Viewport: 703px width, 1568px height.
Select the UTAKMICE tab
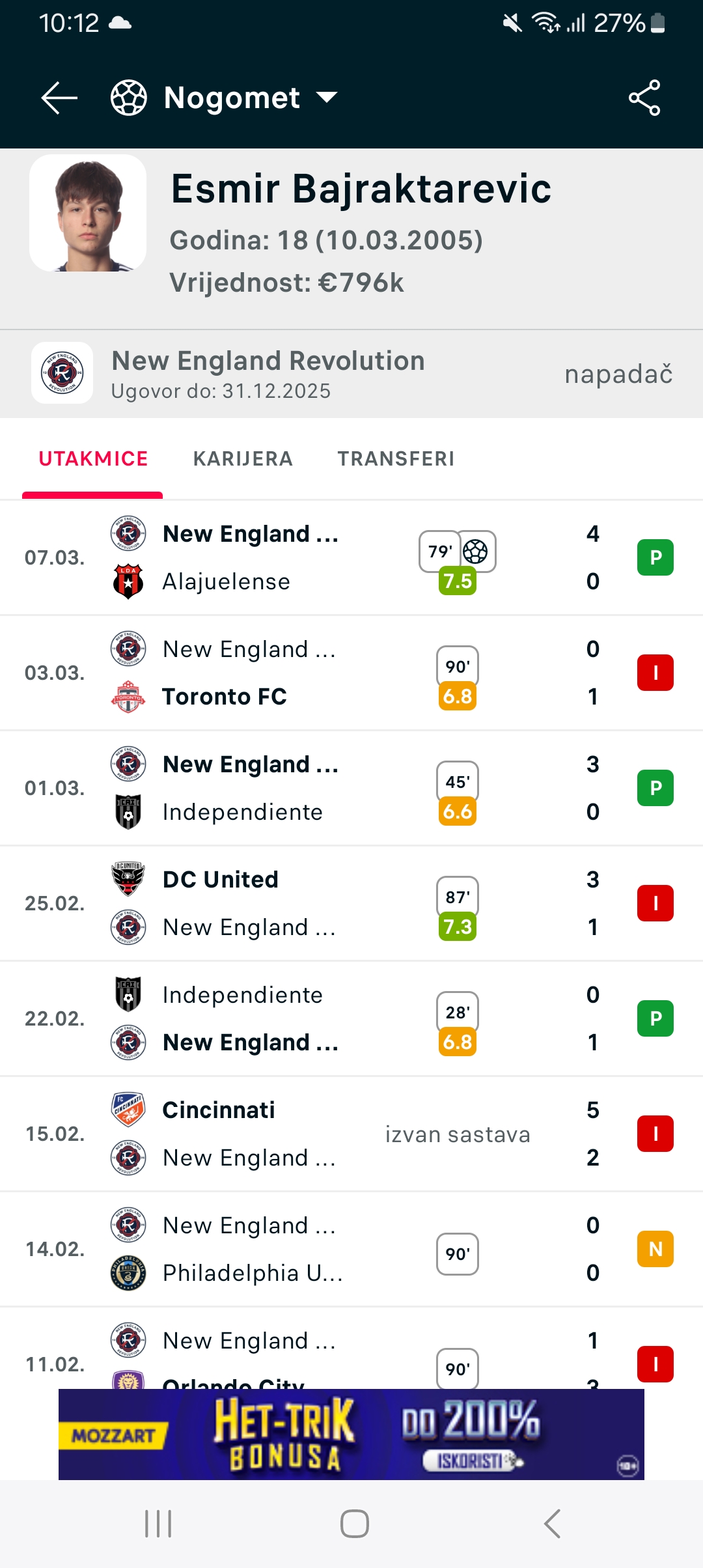(x=93, y=459)
